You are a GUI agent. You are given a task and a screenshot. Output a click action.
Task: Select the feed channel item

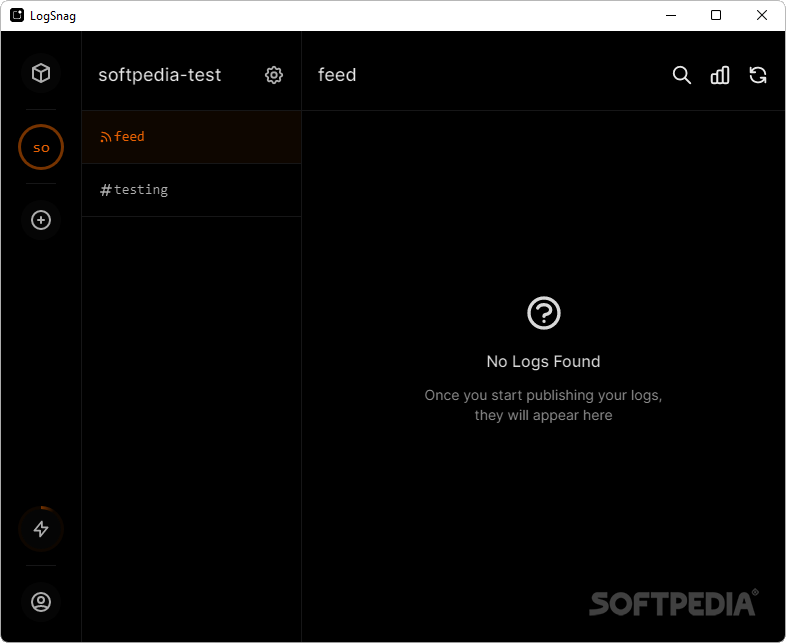click(x=191, y=137)
